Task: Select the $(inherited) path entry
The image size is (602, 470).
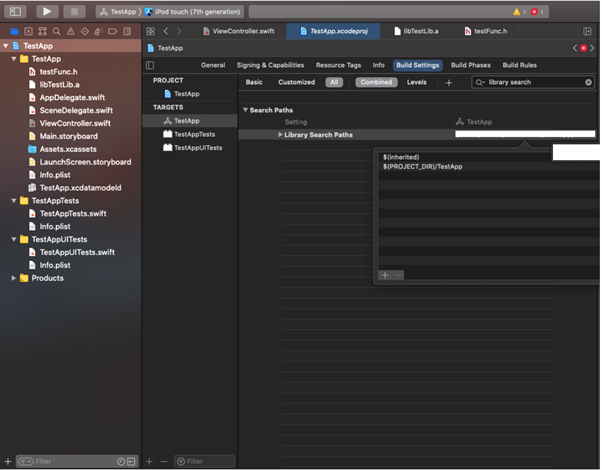Action: click(401, 157)
